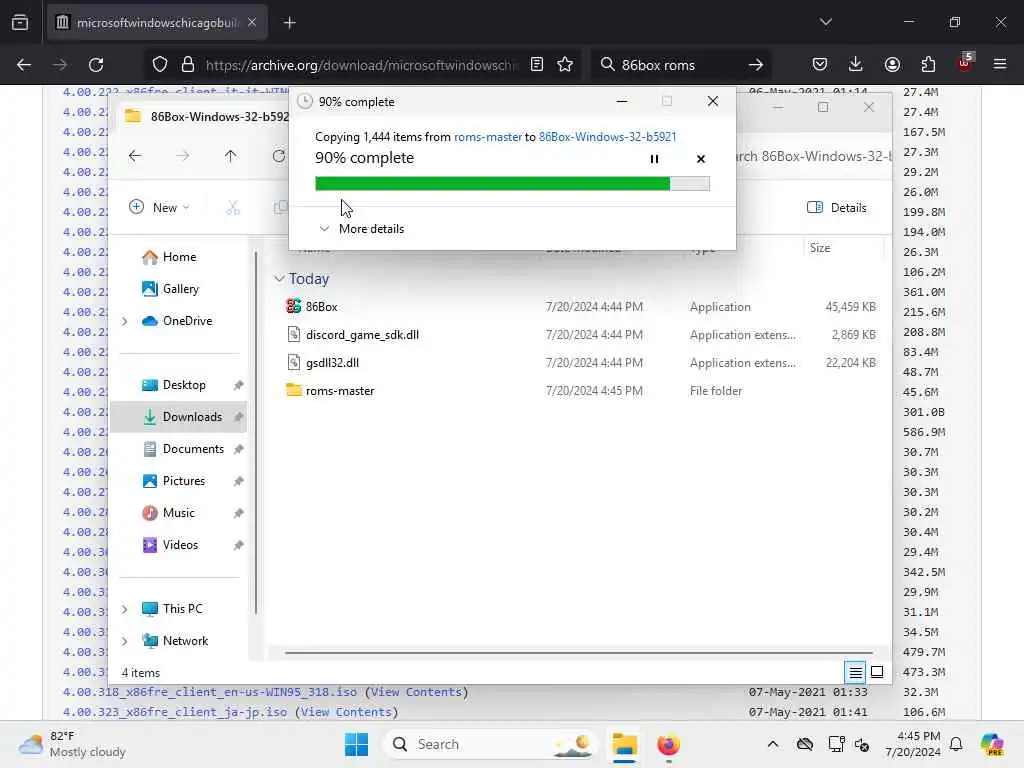Cancel the copy with the X button
The width and height of the screenshot is (1024, 768).
click(x=701, y=159)
